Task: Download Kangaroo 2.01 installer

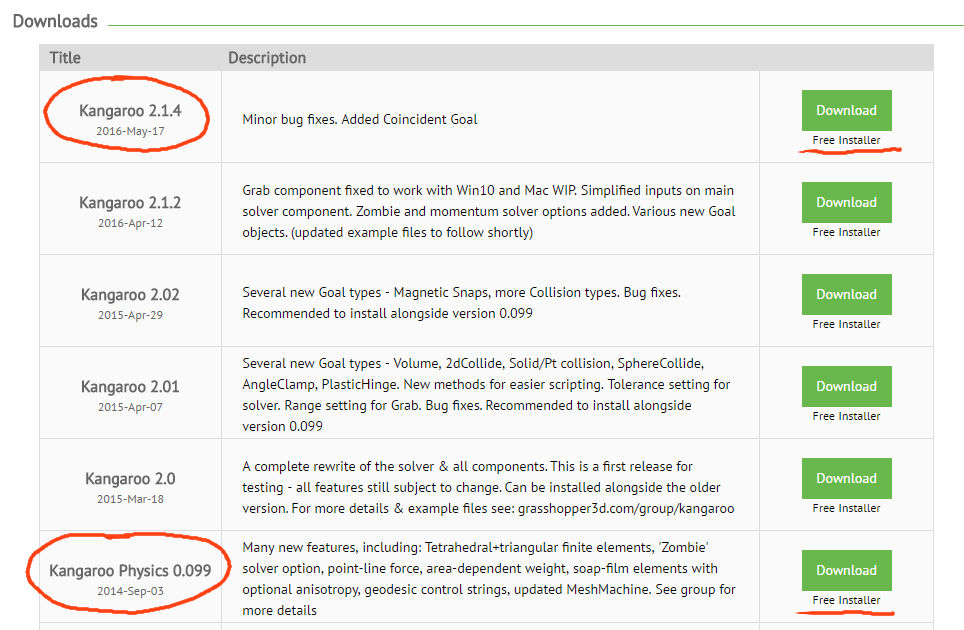Action: click(846, 387)
